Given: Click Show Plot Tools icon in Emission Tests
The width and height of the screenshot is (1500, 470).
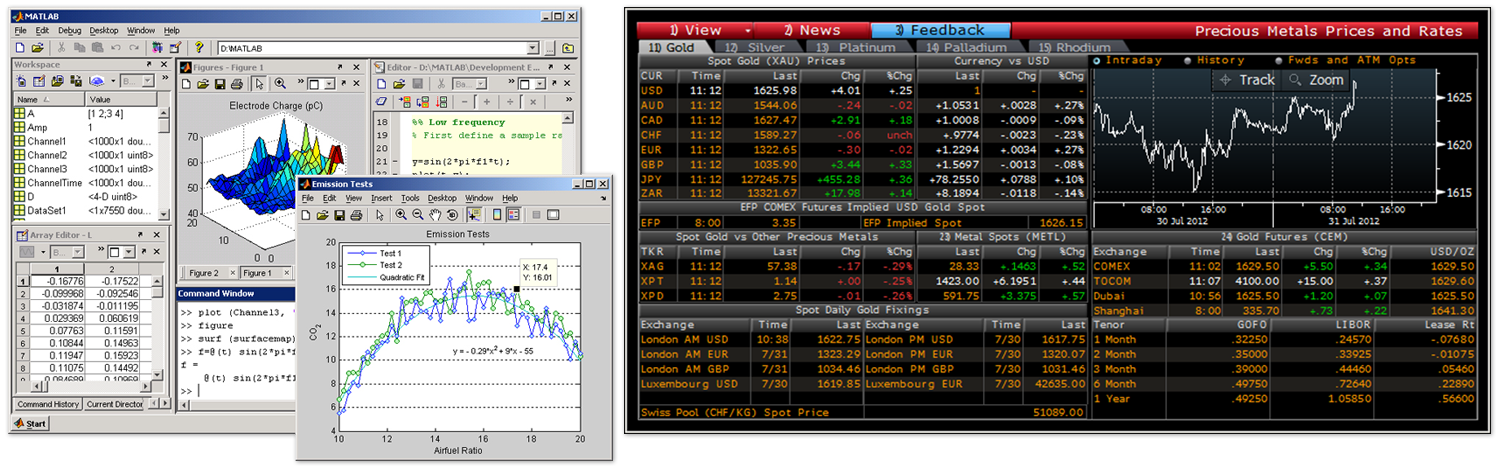Looking at the screenshot, I should (553, 215).
